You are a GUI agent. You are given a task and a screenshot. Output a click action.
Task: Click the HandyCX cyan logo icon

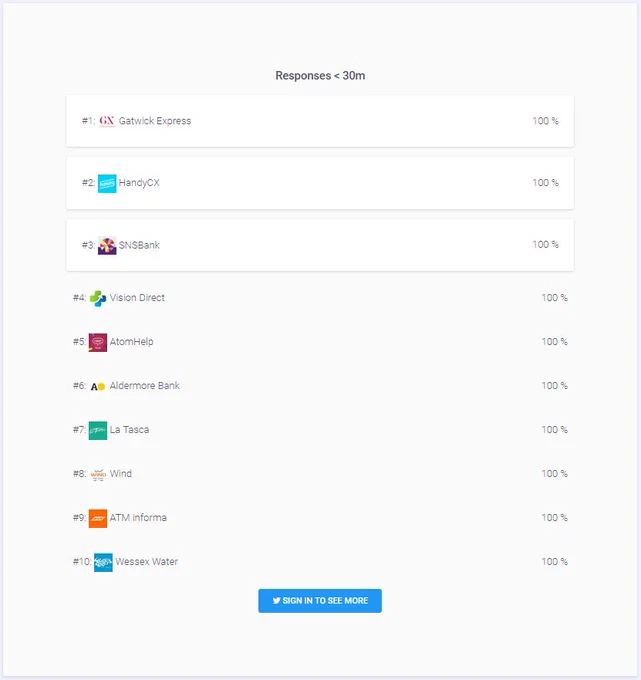point(107,183)
